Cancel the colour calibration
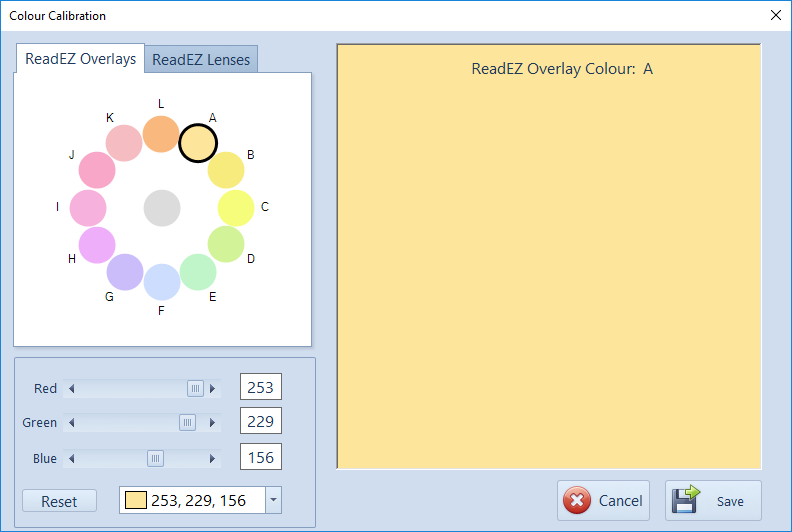Viewport: 792px width, 532px height. [604, 500]
